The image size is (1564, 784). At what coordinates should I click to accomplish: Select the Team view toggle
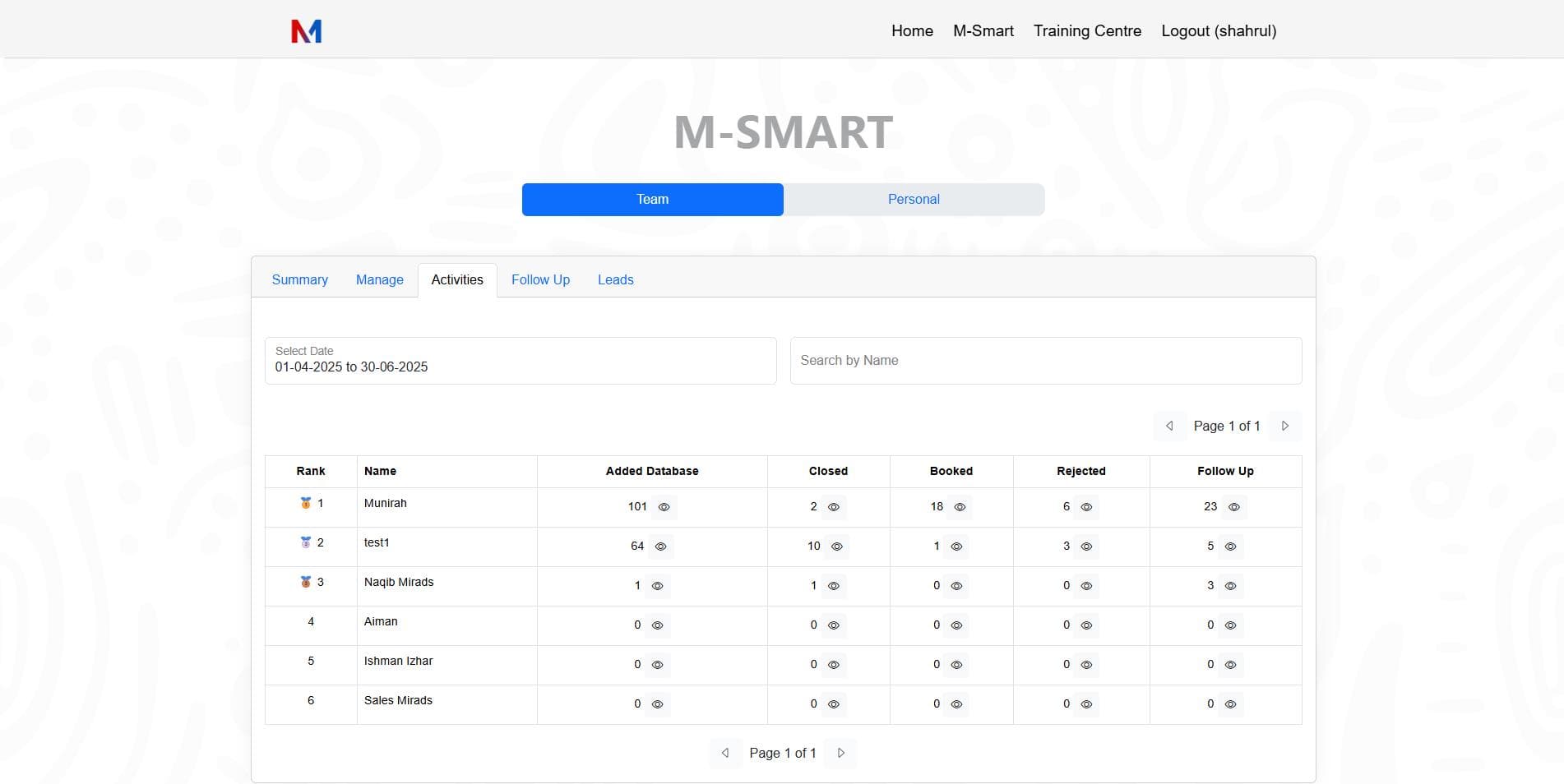652,199
